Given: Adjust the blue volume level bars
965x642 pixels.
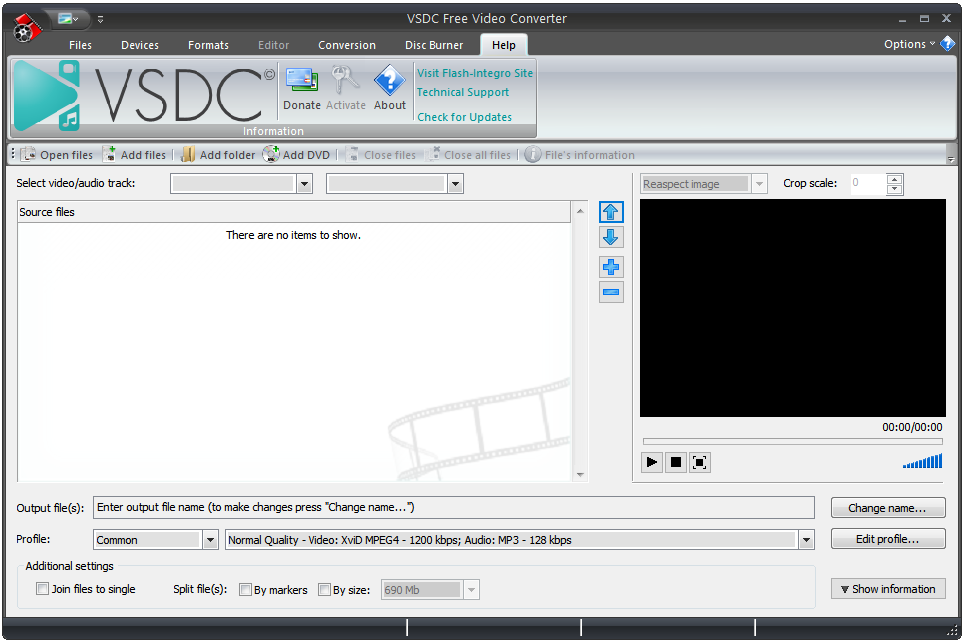Looking at the screenshot, I should 922,461.
